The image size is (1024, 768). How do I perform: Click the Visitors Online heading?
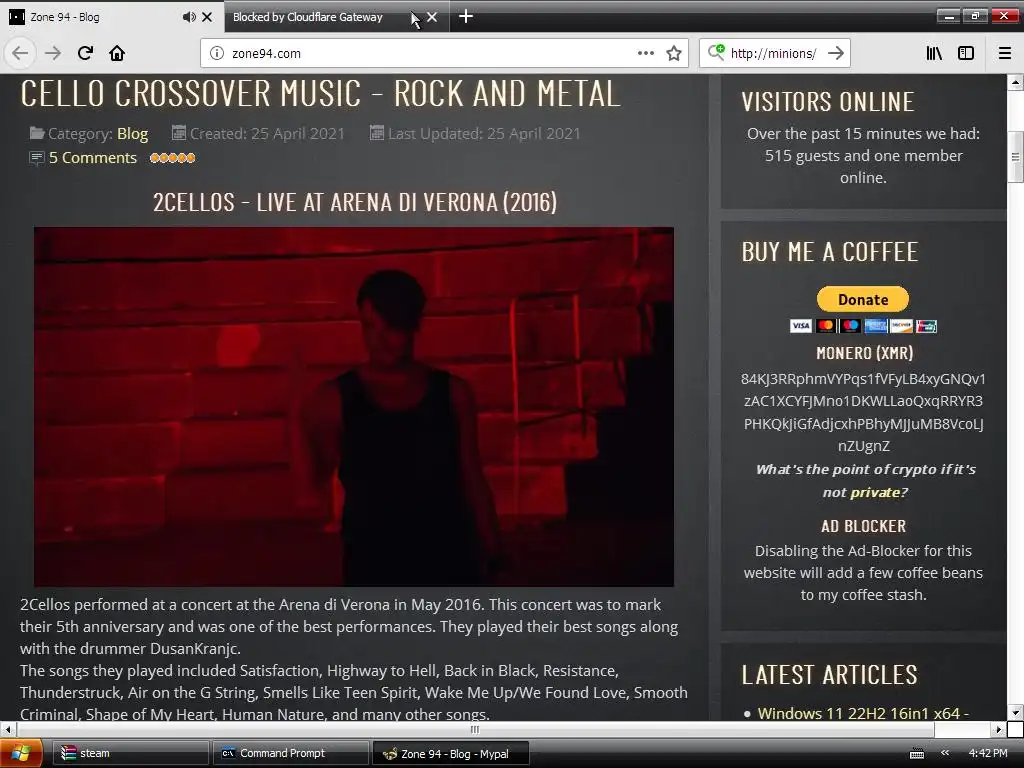click(827, 102)
